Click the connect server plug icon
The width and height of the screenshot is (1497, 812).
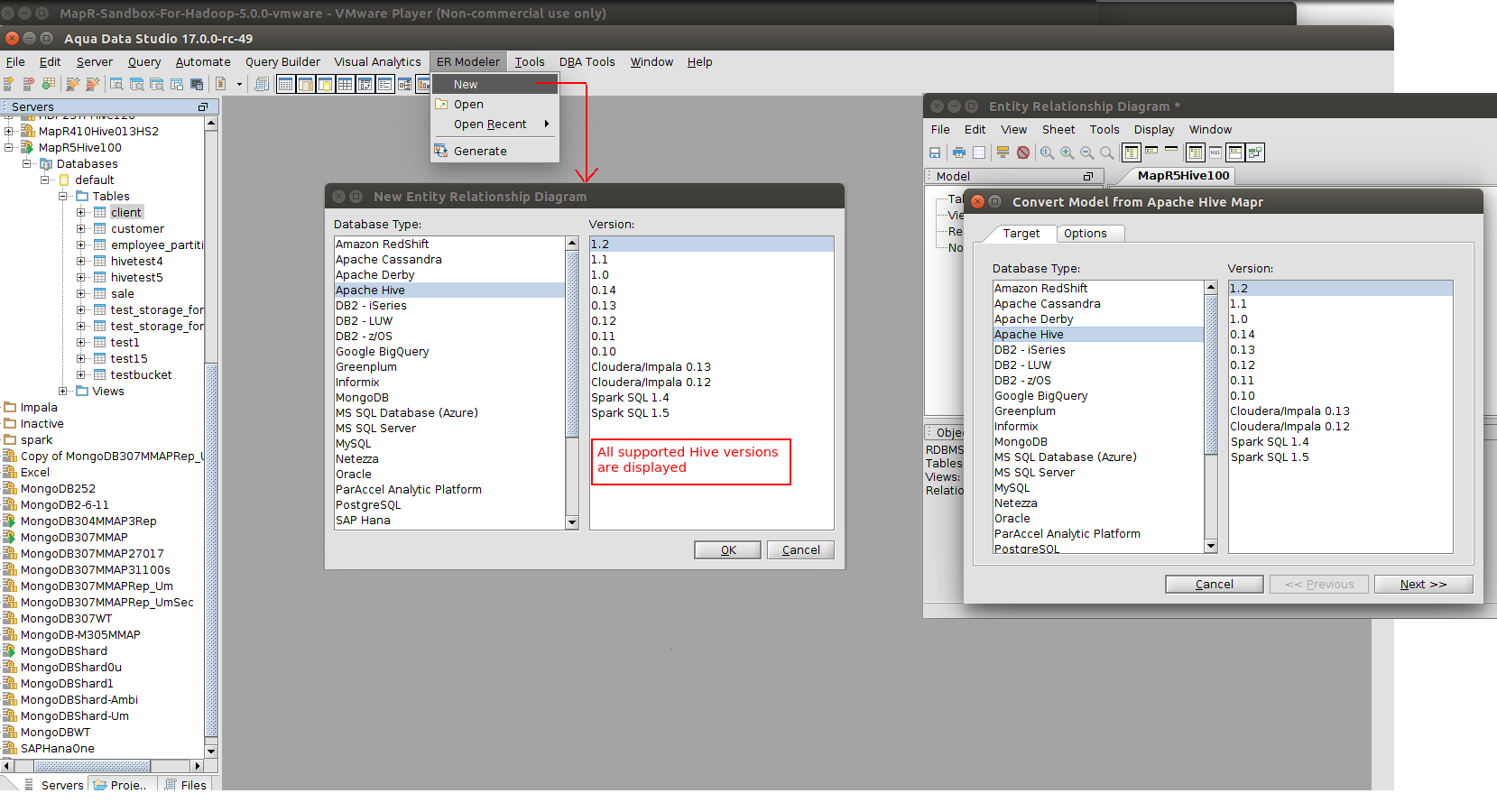tap(73, 84)
